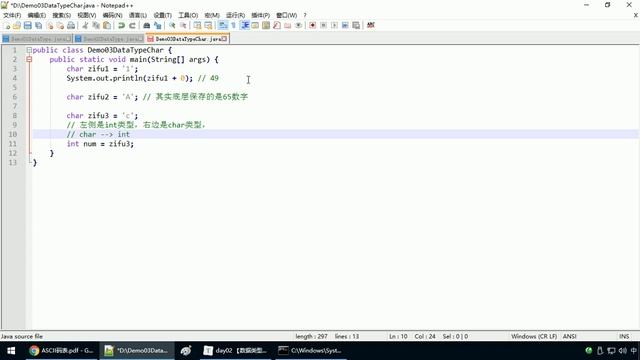Start macro recording red button
Viewport: 640px width, 360px height.
point(313,25)
